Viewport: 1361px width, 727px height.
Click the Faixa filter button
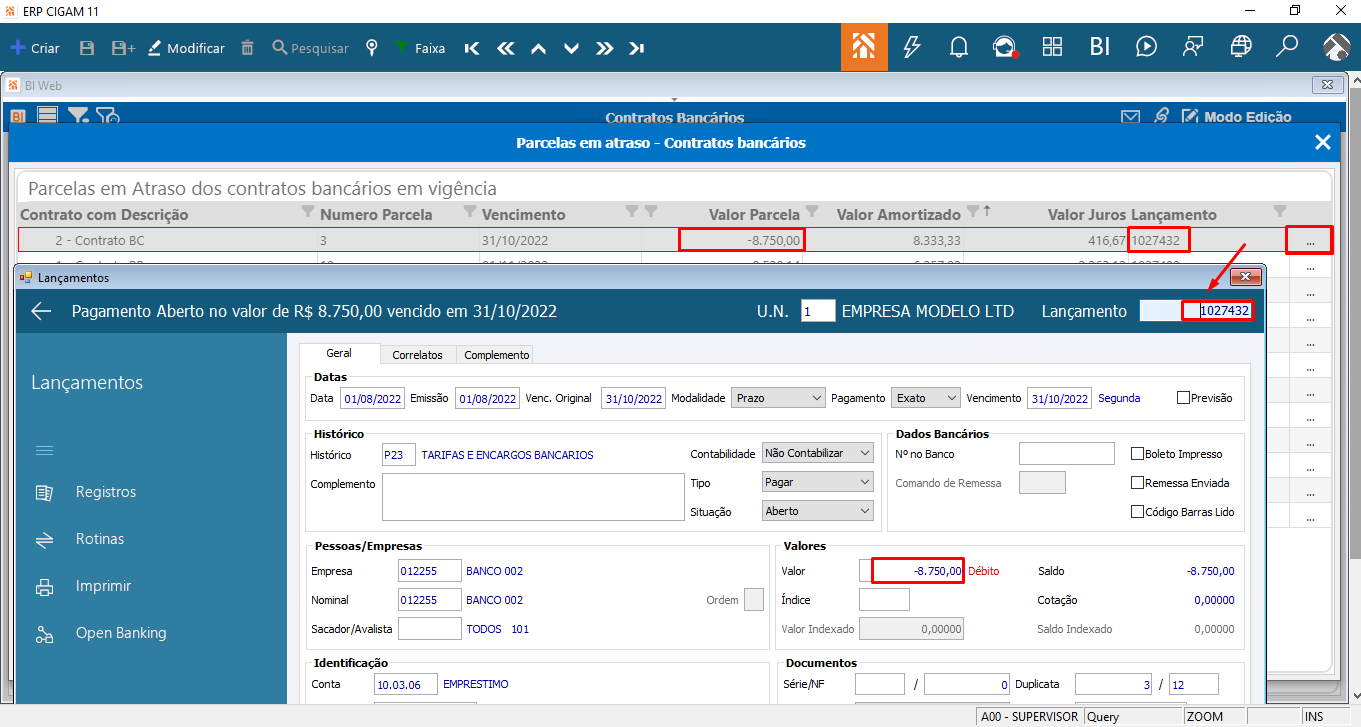420,48
